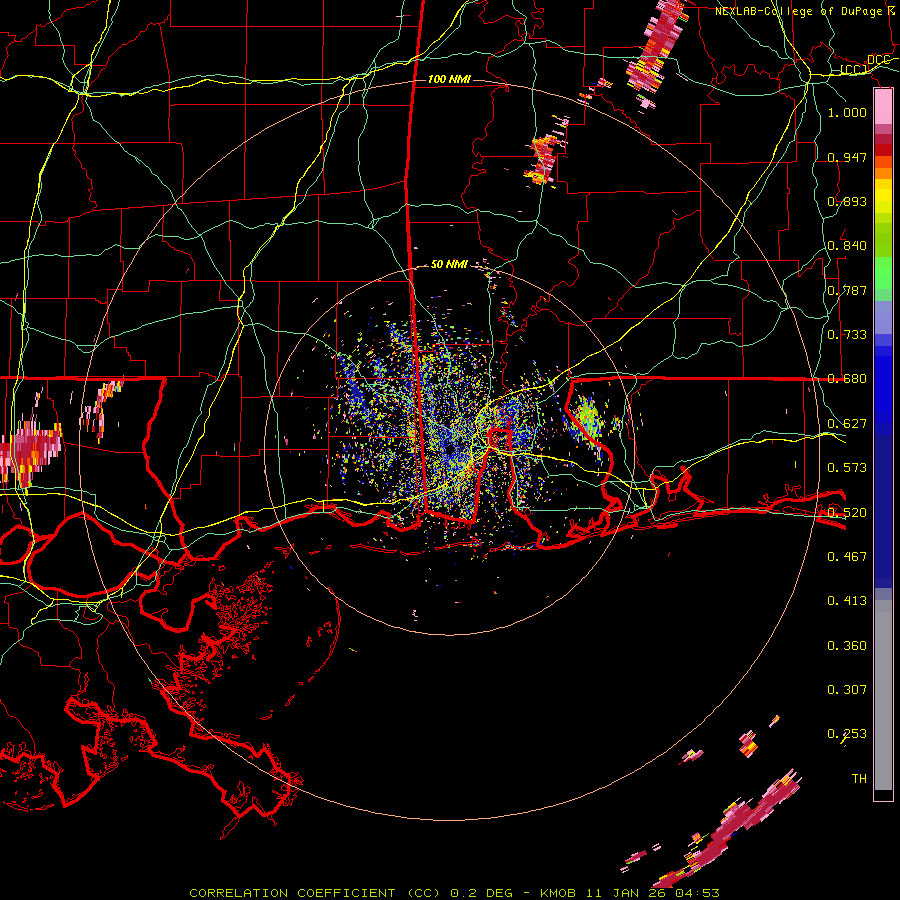
Task: Click the 100 NMI range ring label
Action: (449, 79)
